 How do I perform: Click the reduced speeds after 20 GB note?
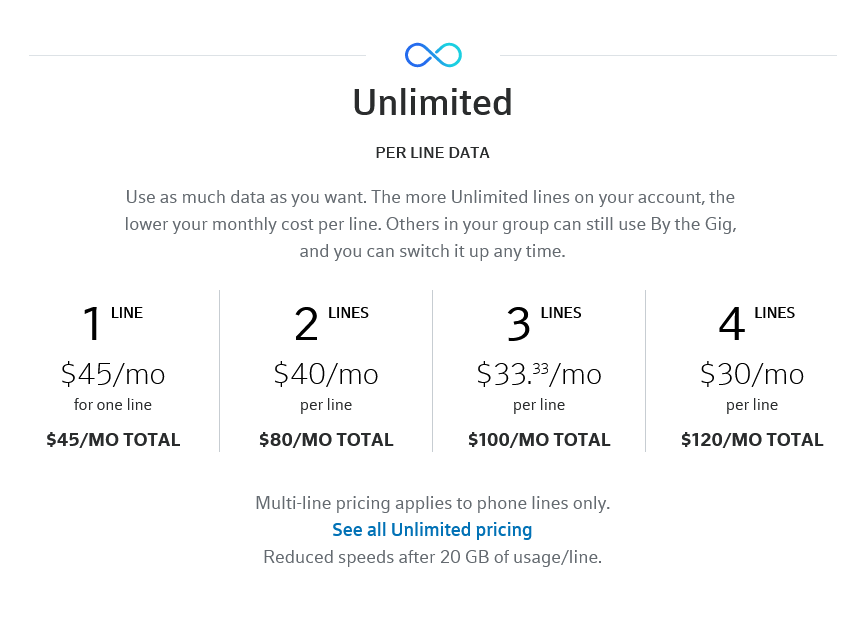coord(432,557)
